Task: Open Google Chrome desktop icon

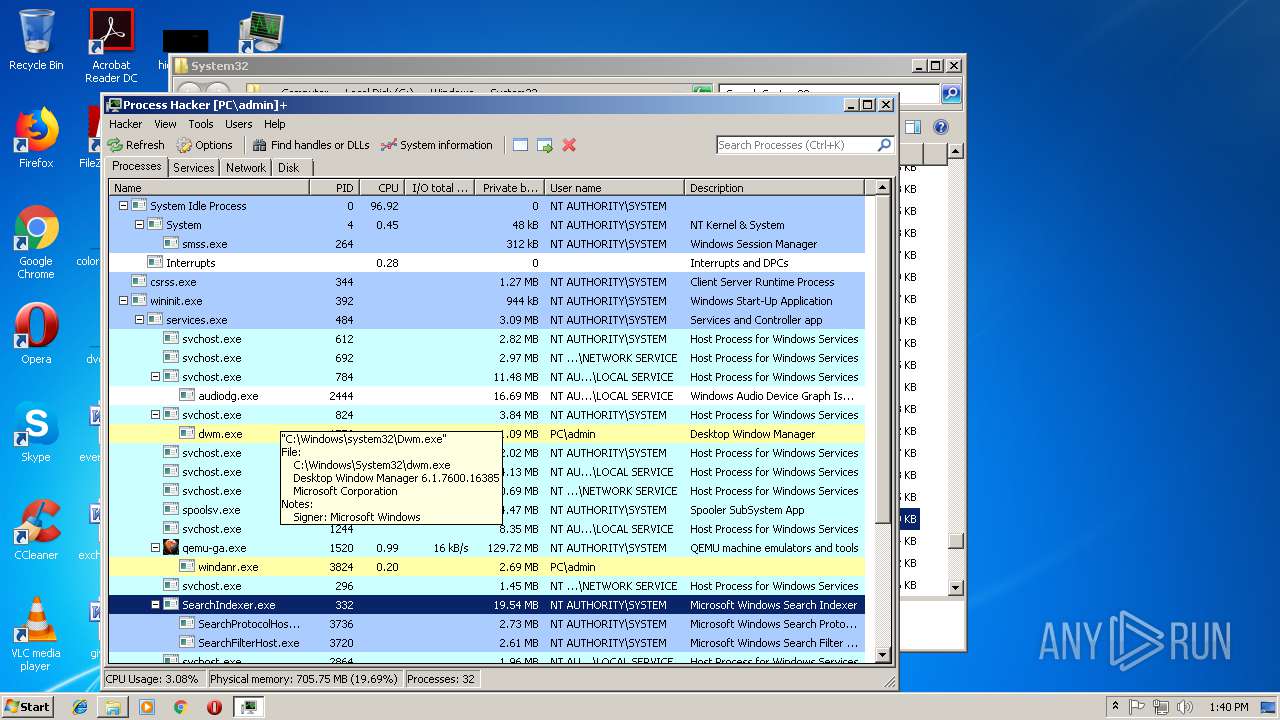Action: tap(36, 243)
